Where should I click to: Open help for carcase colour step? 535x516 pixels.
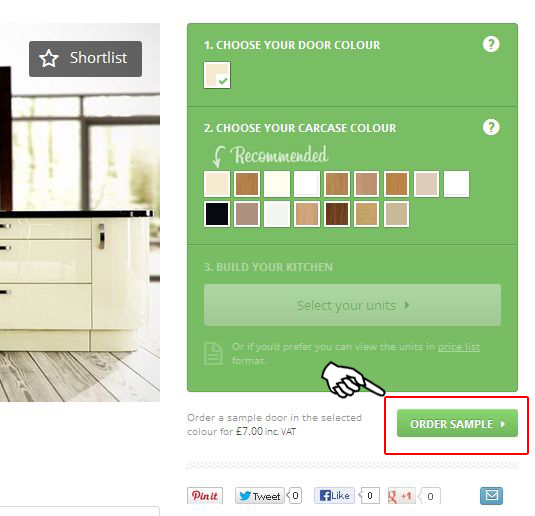point(491,127)
